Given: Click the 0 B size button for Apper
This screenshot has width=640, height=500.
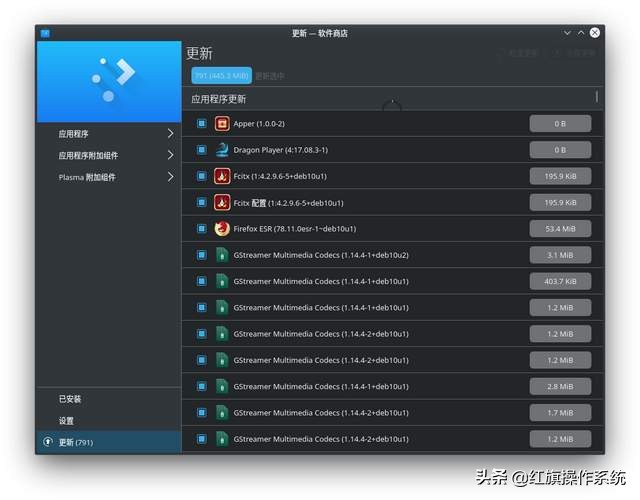Looking at the screenshot, I should [x=560, y=124].
